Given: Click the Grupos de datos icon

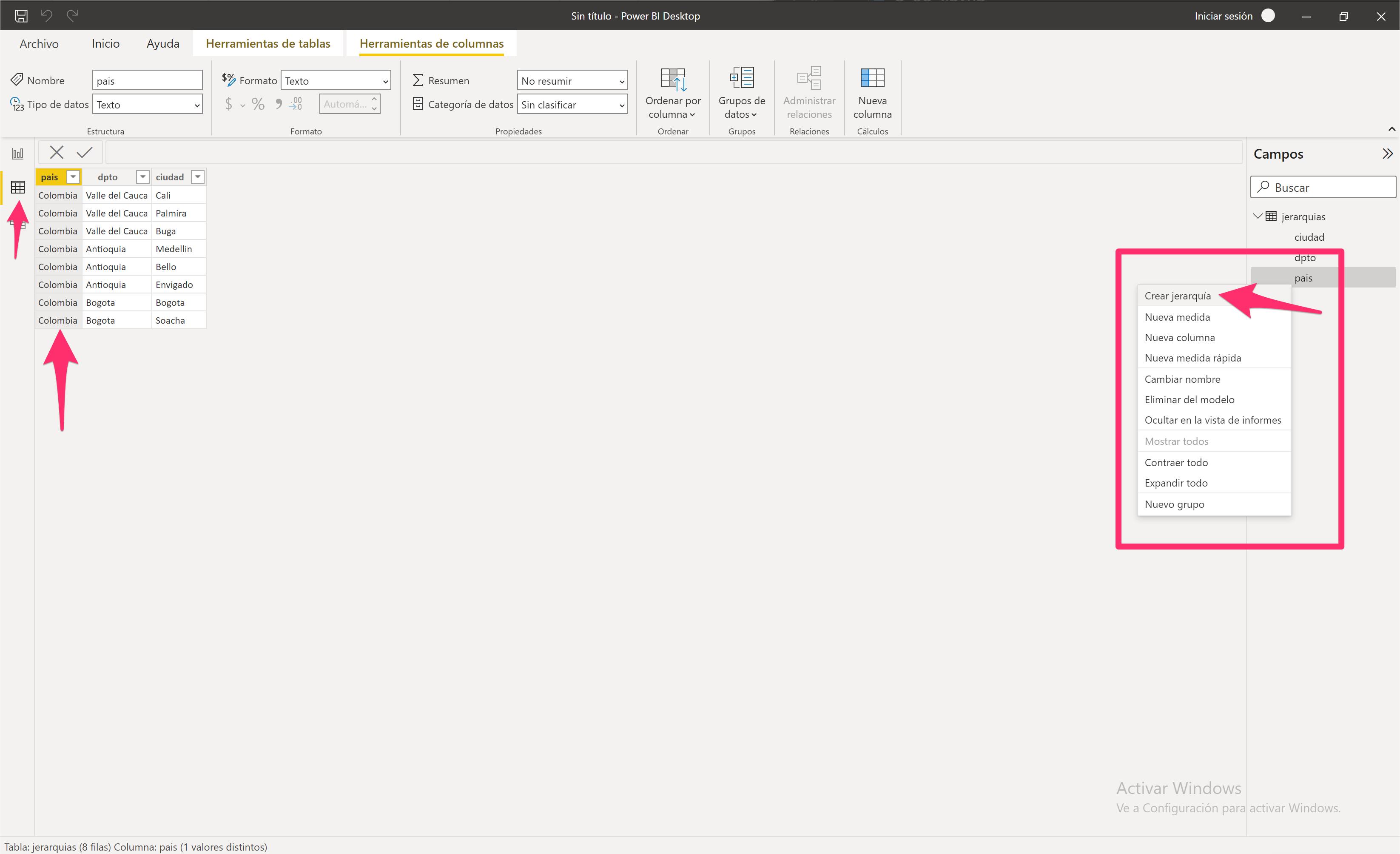Looking at the screenshot, I should point(742,78).
